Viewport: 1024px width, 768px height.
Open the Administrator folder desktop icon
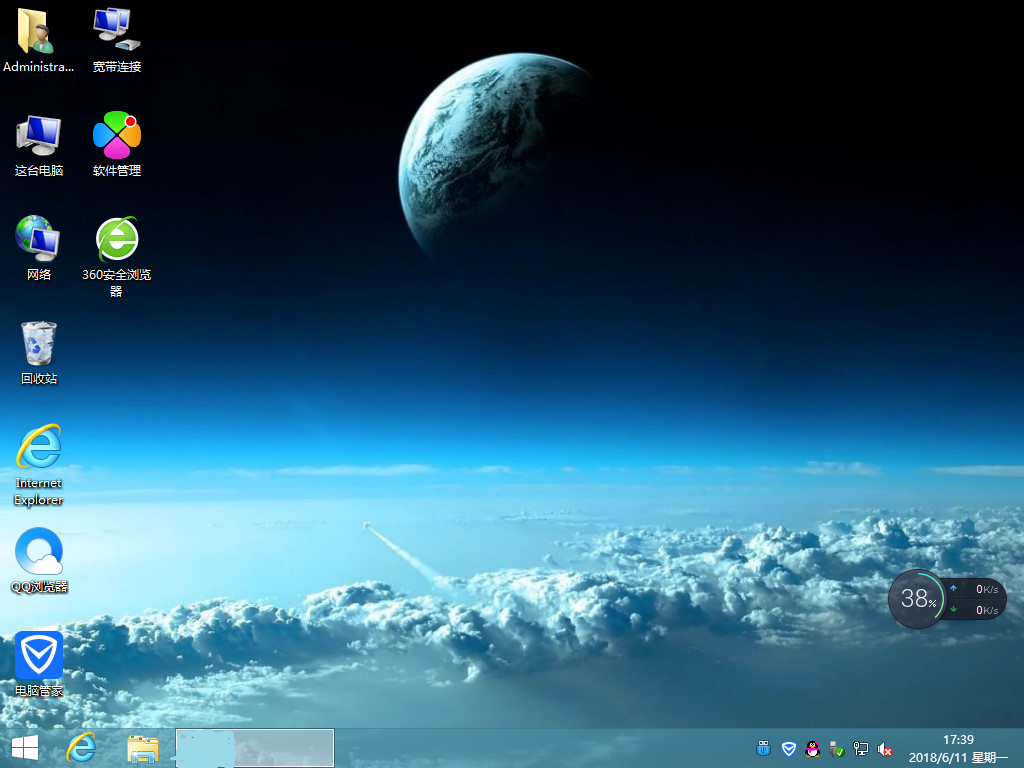38,34
